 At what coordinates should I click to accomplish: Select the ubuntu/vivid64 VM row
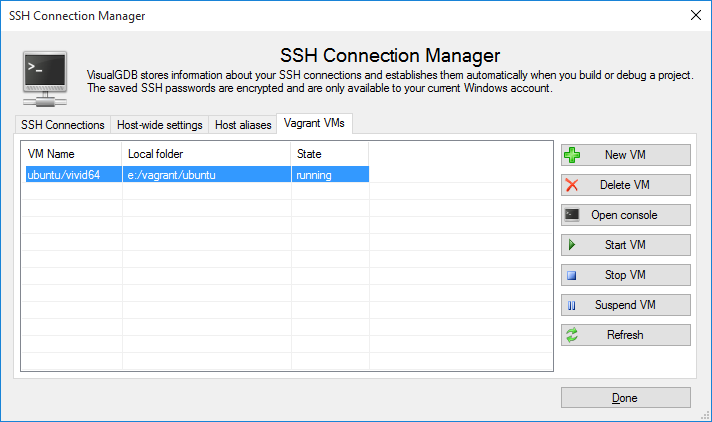coord(197,174)
